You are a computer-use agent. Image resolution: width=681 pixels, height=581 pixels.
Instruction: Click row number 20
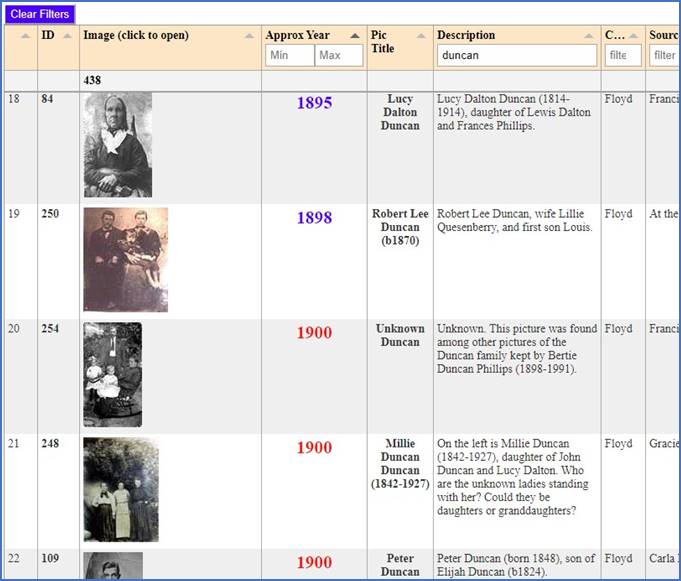14,329
